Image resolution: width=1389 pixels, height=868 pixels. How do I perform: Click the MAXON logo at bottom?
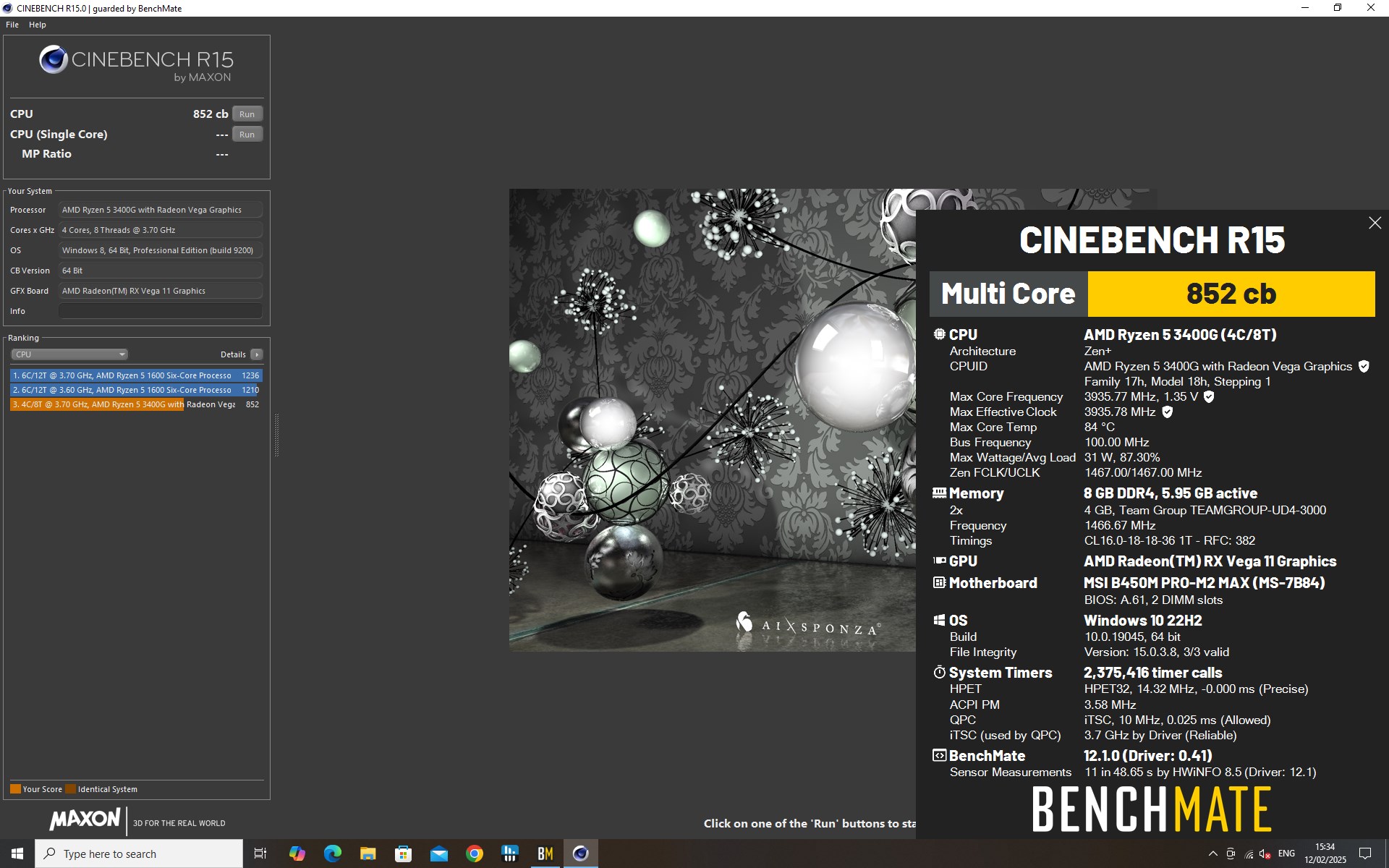click(85, 820)
